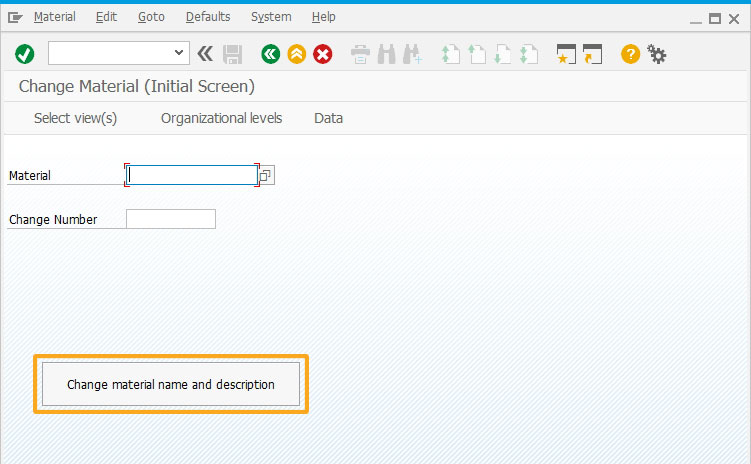Click the Create New Session icon
The width and height of the screenshot is (751, 464).
tap(566, 54)
